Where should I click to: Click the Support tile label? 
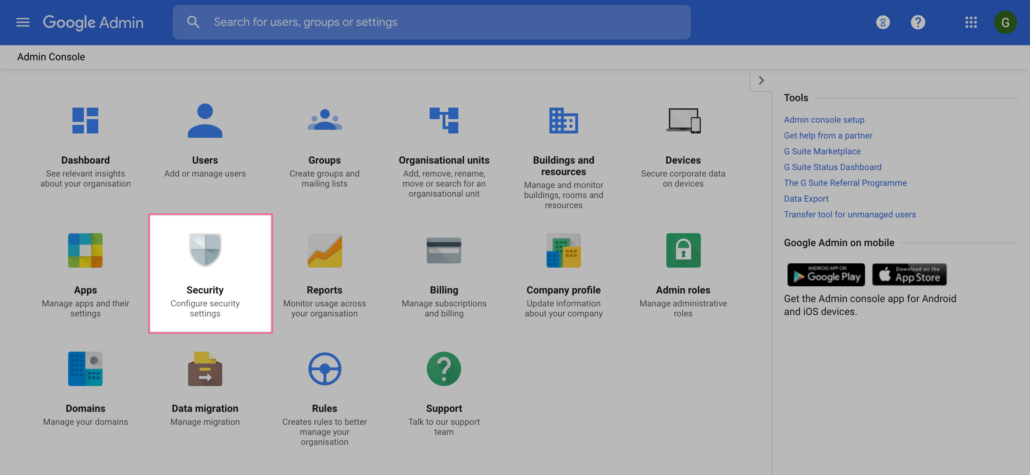pos(444,408)
